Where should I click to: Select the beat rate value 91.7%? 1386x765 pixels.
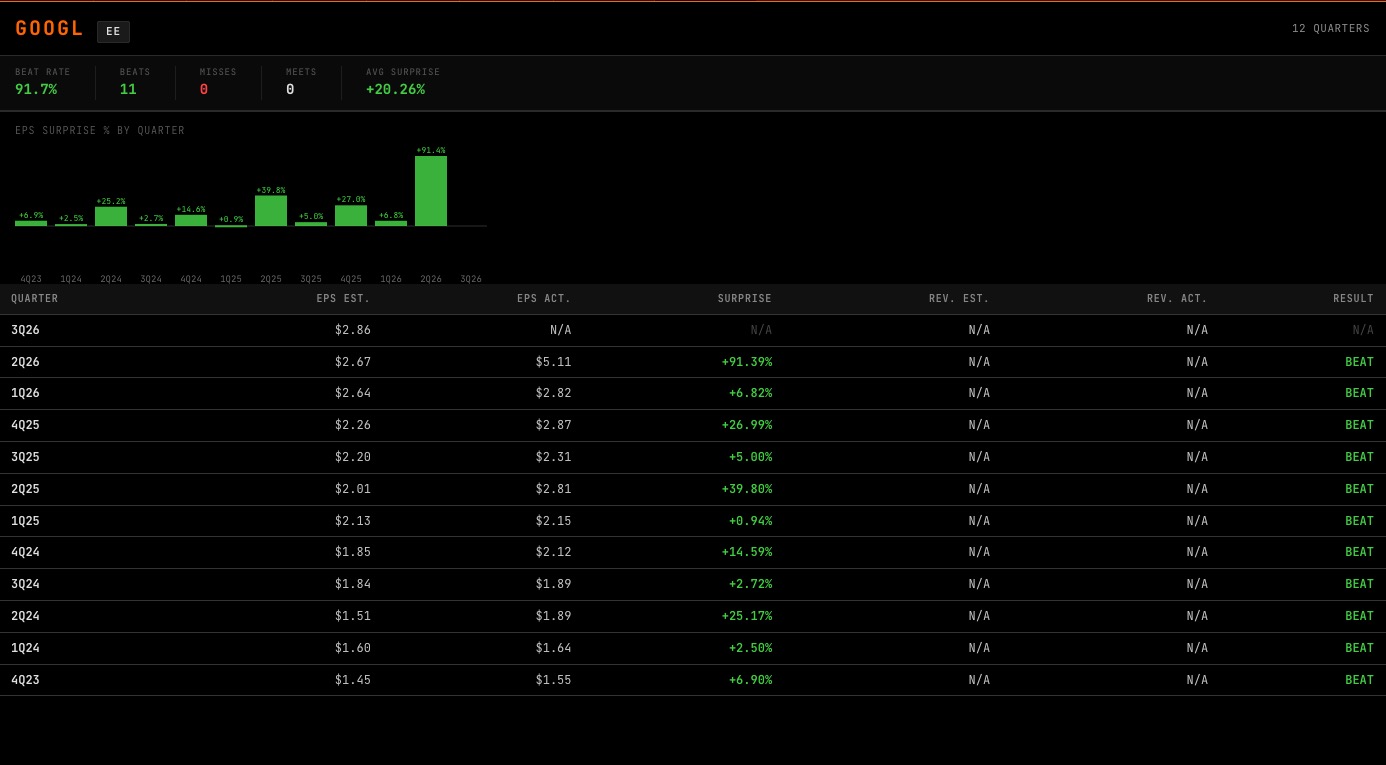(x=36, y=89)
